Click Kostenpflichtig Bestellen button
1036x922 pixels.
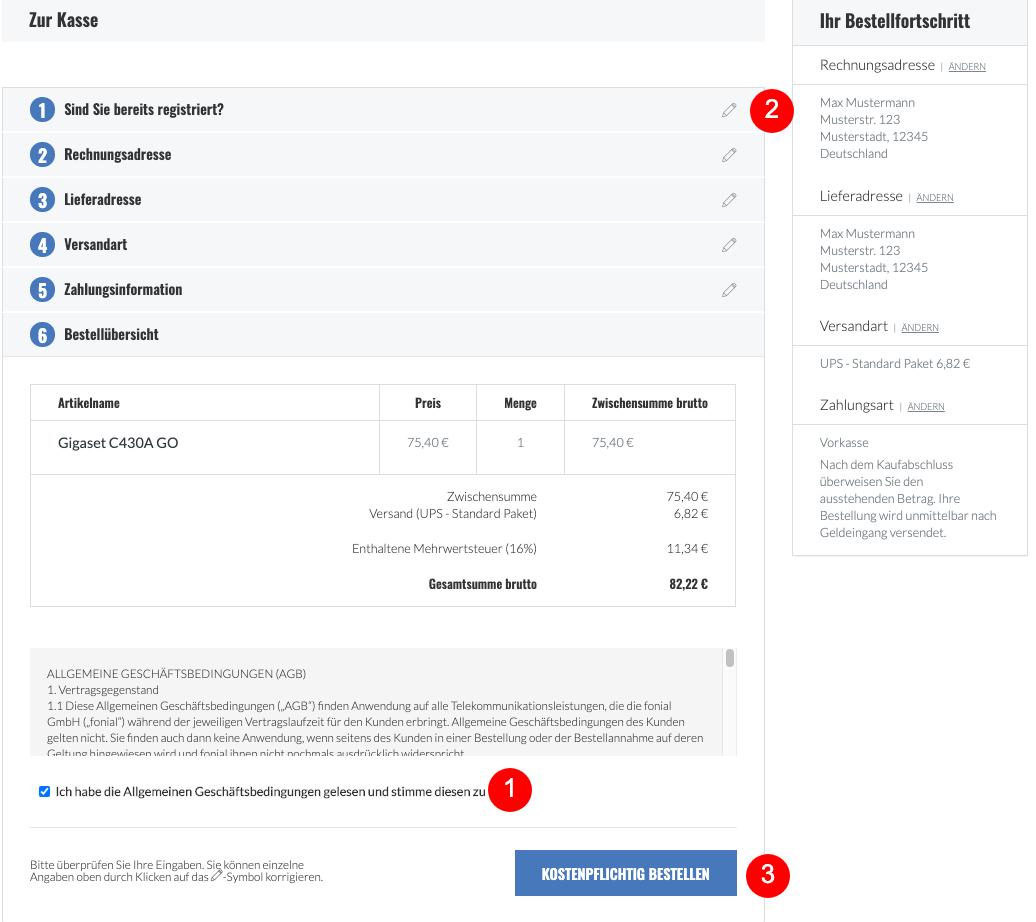point(625,873)
